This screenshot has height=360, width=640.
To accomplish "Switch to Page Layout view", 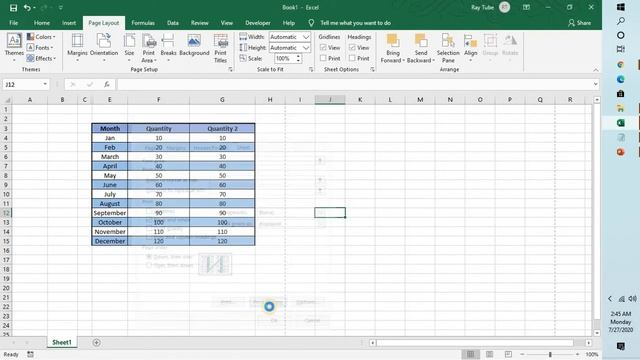I will [x=489, y=354].
